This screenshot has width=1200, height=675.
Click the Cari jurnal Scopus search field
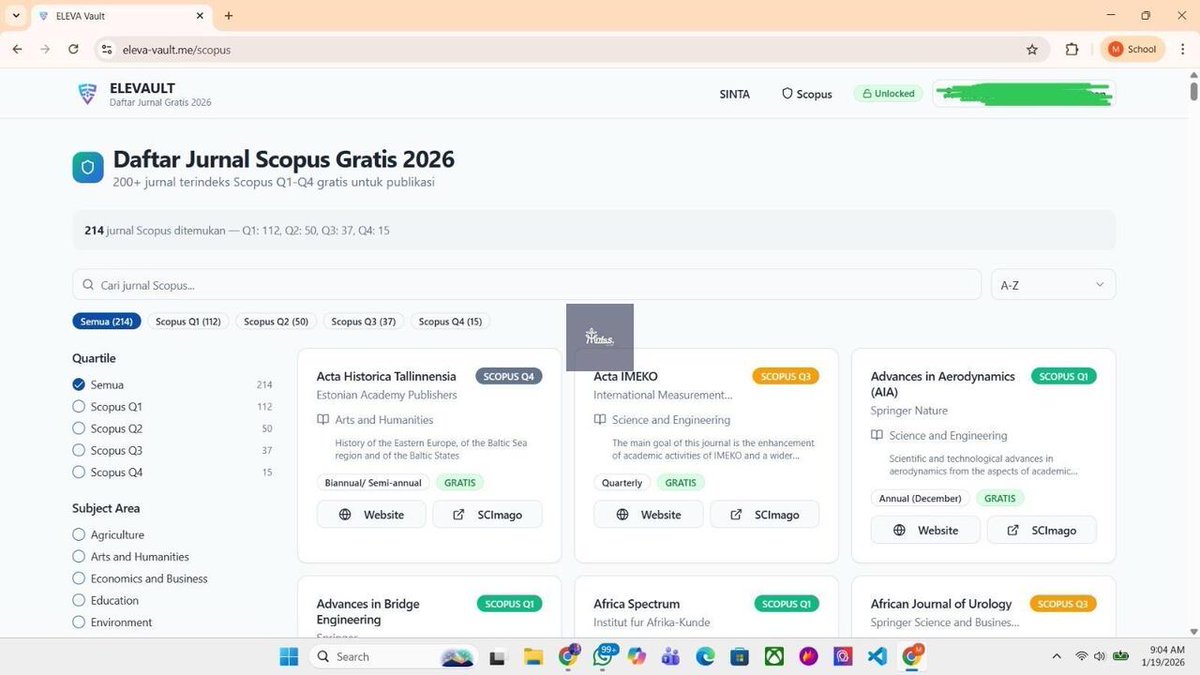coord(526,285)
